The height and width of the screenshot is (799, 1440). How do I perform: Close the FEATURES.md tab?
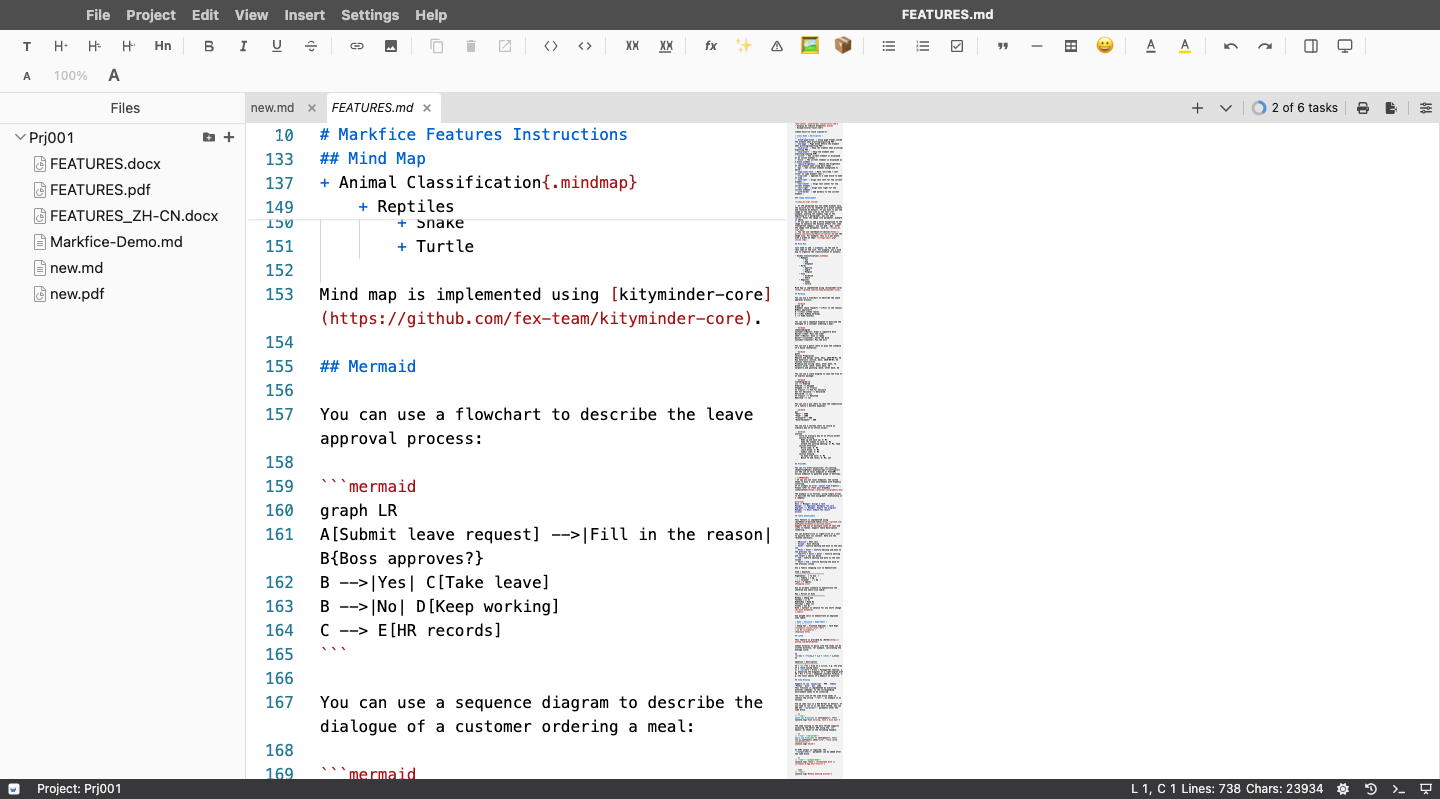pos(427,108)
